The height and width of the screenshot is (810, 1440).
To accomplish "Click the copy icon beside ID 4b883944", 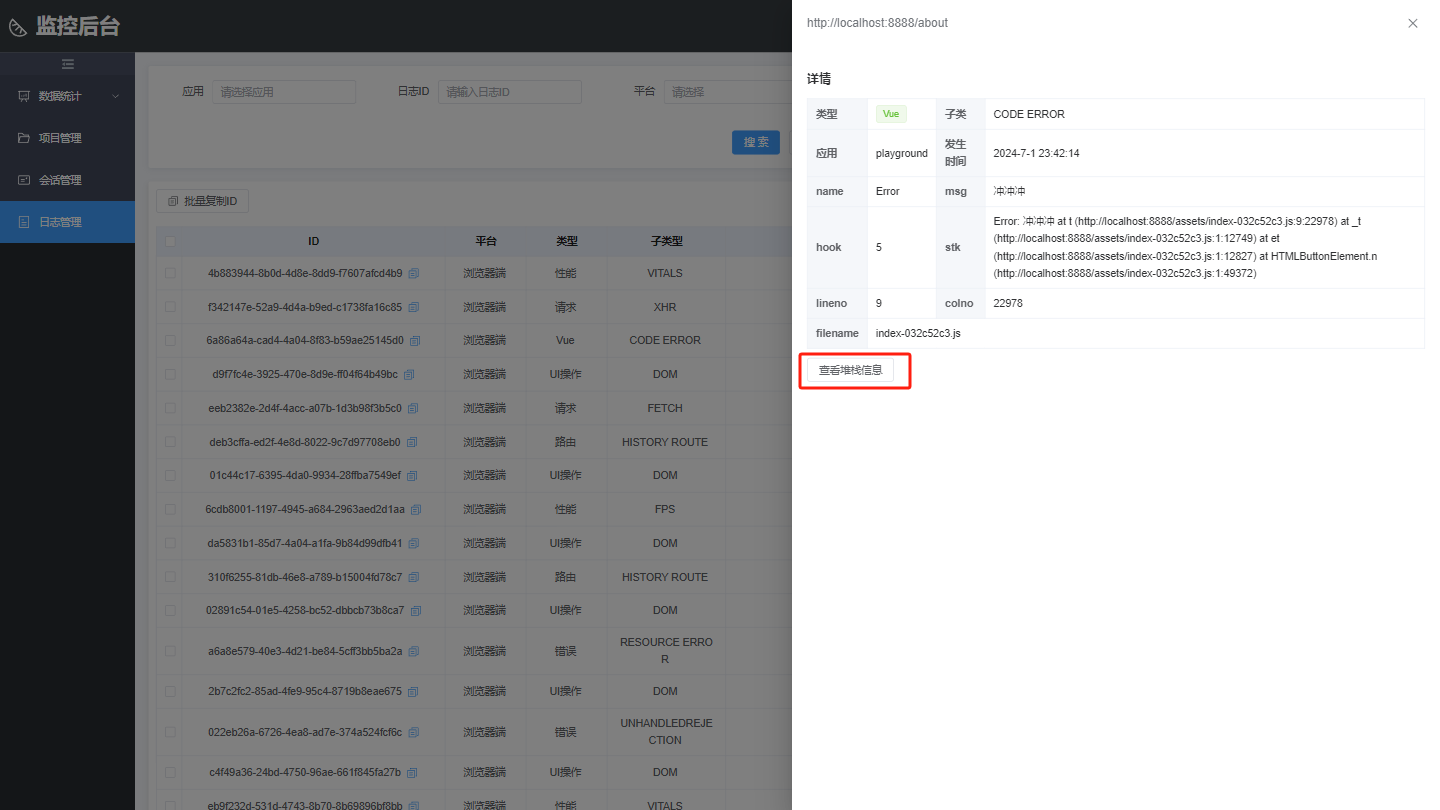I will [x=413, y=273].
